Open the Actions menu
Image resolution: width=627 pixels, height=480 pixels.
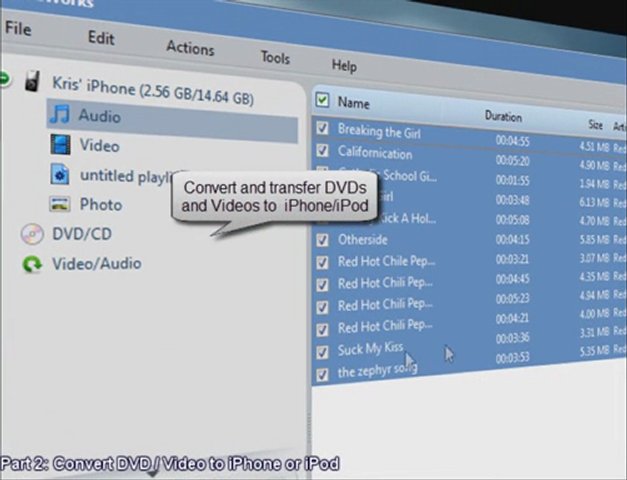190,48
